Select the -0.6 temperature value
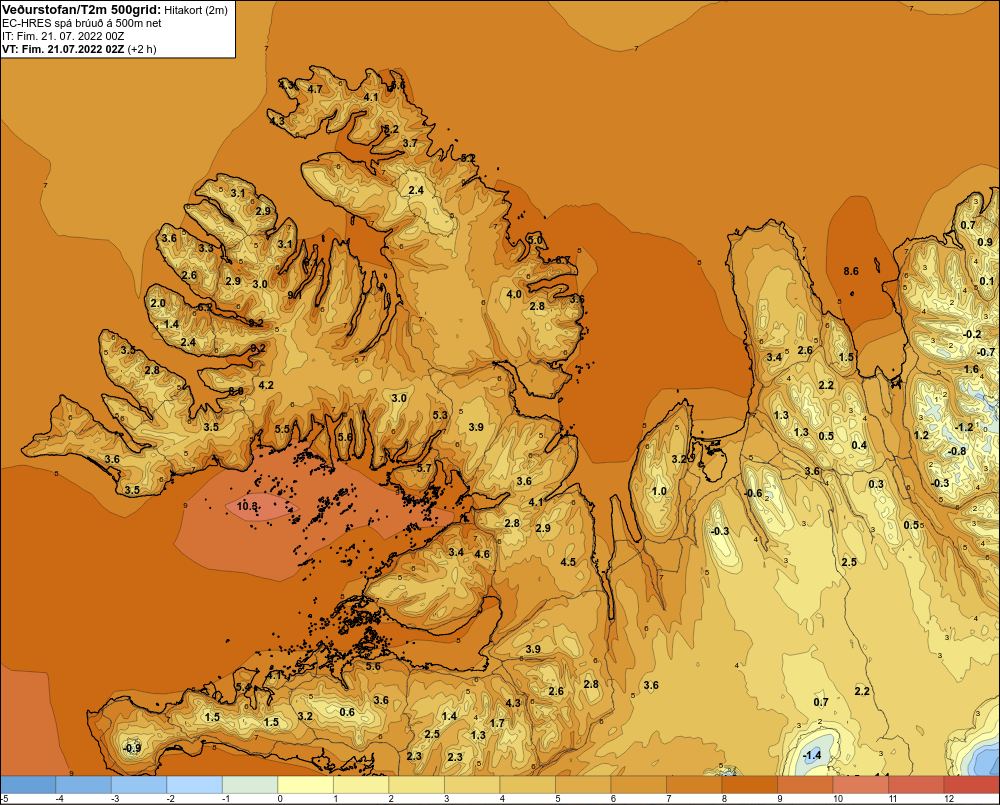 [x=753, y=493]
